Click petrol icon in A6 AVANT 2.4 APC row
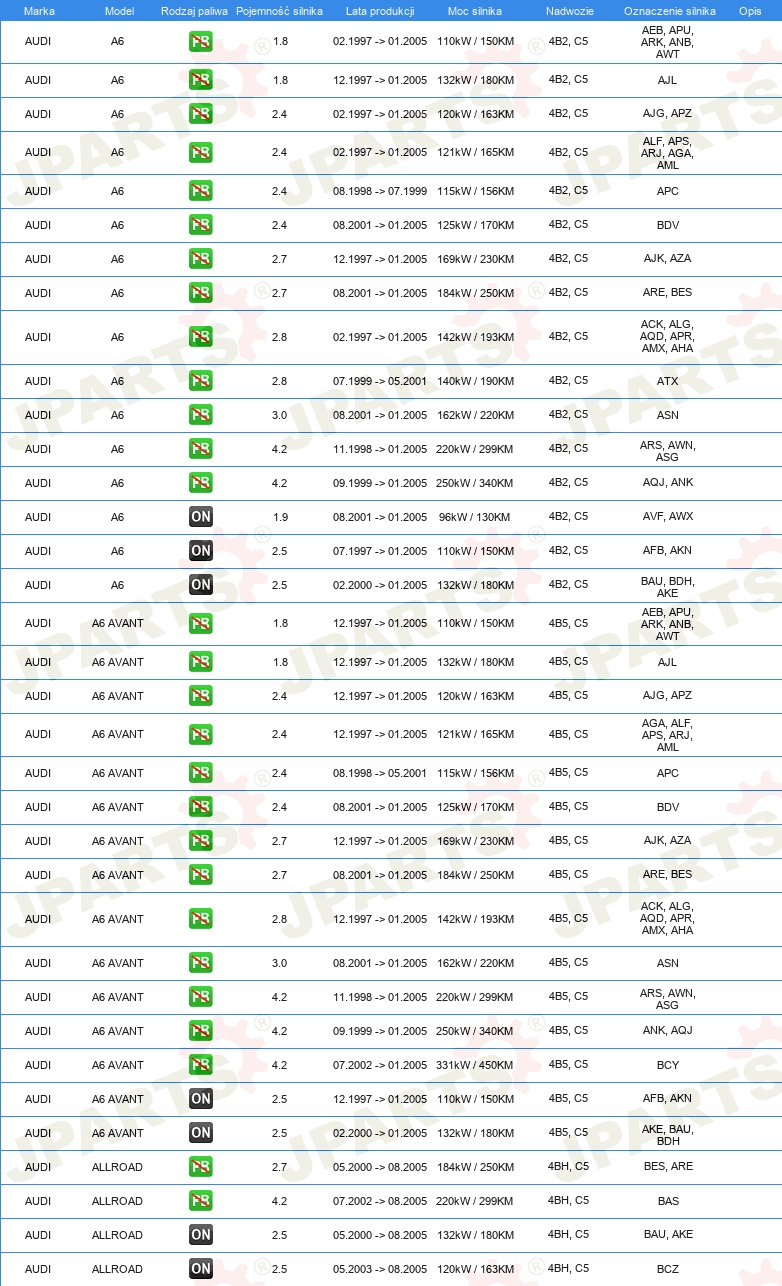 coord(201,773)
